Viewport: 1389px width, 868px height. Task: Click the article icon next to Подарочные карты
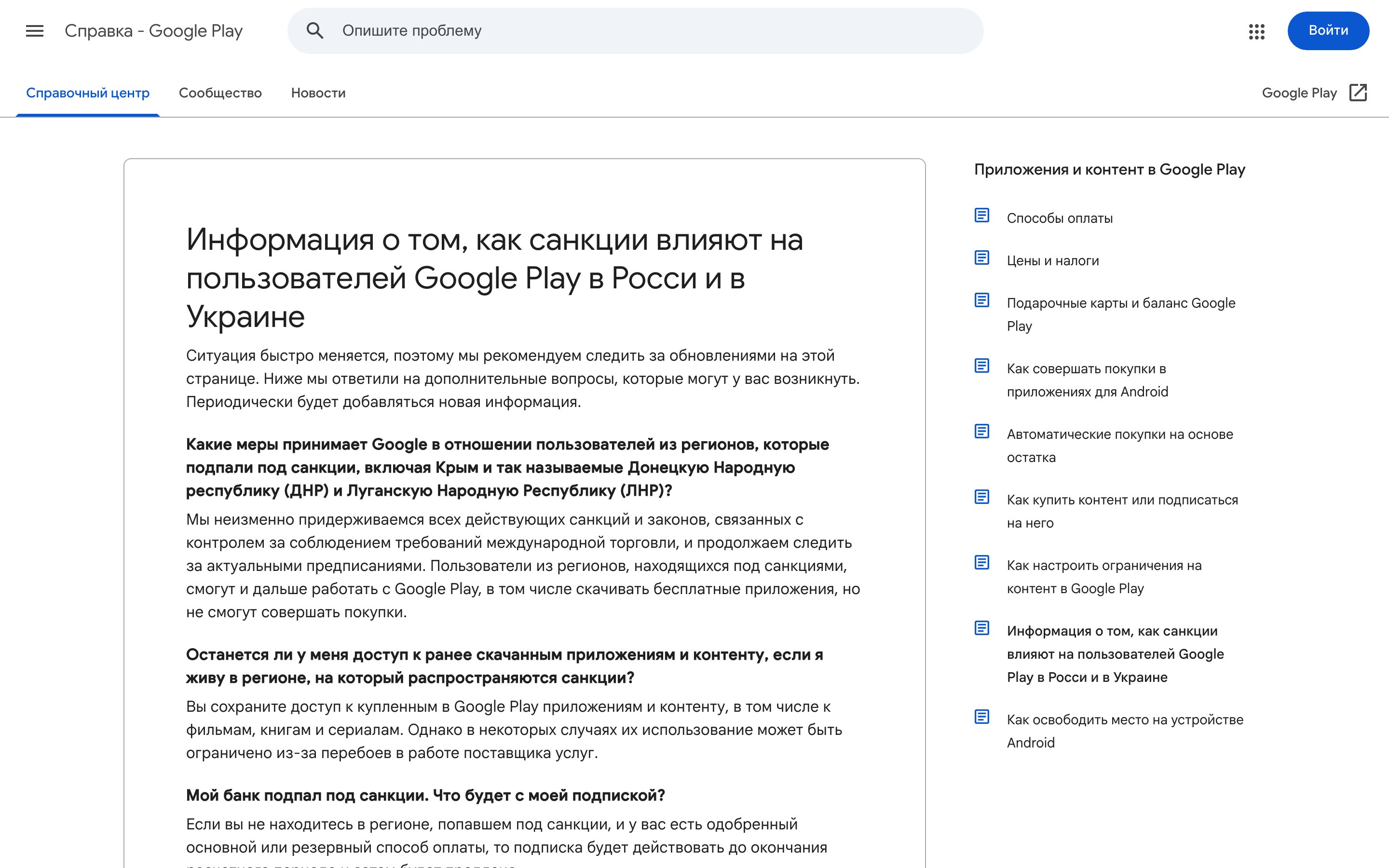[x=982, y=300]
